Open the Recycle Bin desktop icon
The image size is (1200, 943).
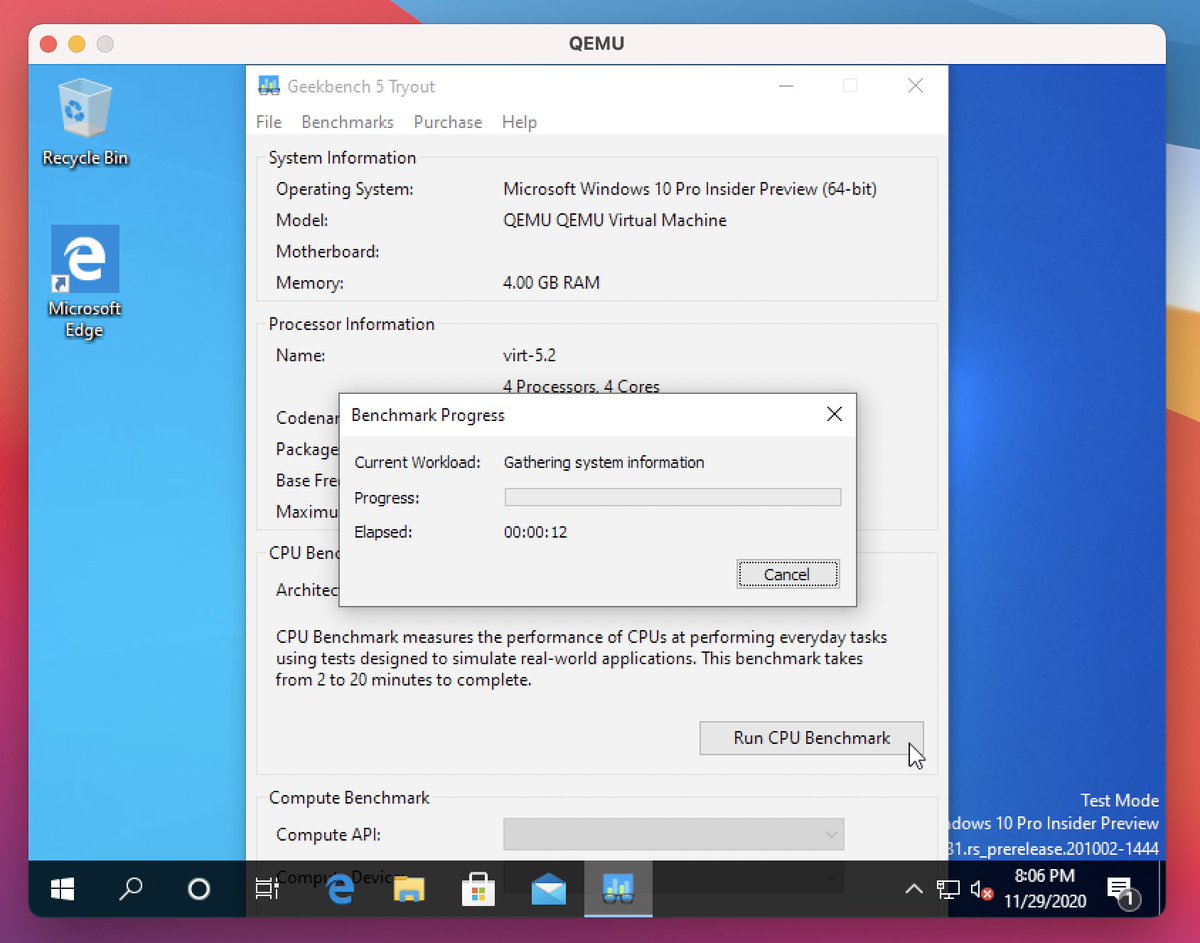coord(84,124)
